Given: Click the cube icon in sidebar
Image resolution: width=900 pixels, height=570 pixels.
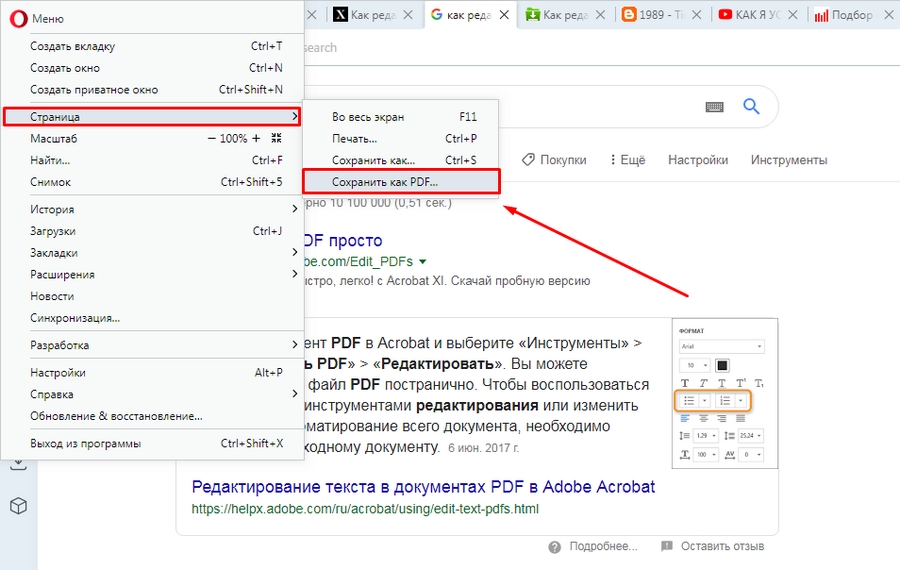Looking at the screenshot, I should 18,506.
